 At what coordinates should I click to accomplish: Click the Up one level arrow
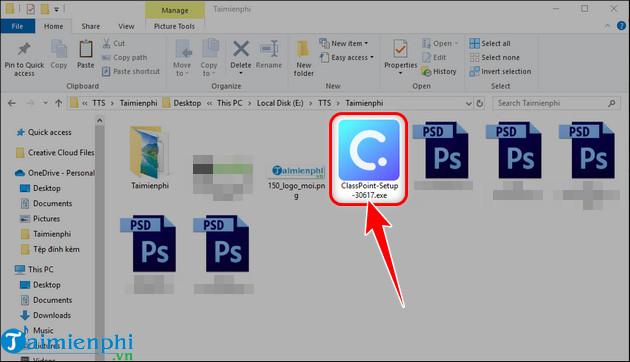pos(59,103)
